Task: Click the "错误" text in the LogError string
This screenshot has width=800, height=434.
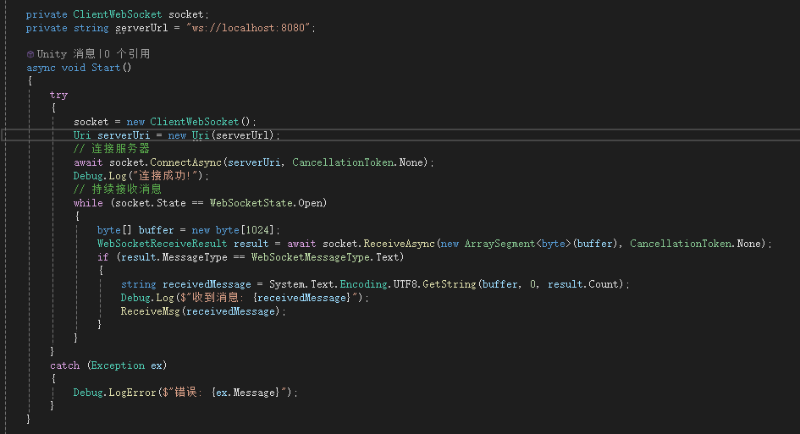Action: pyautogui.click(x=186, y=393)
